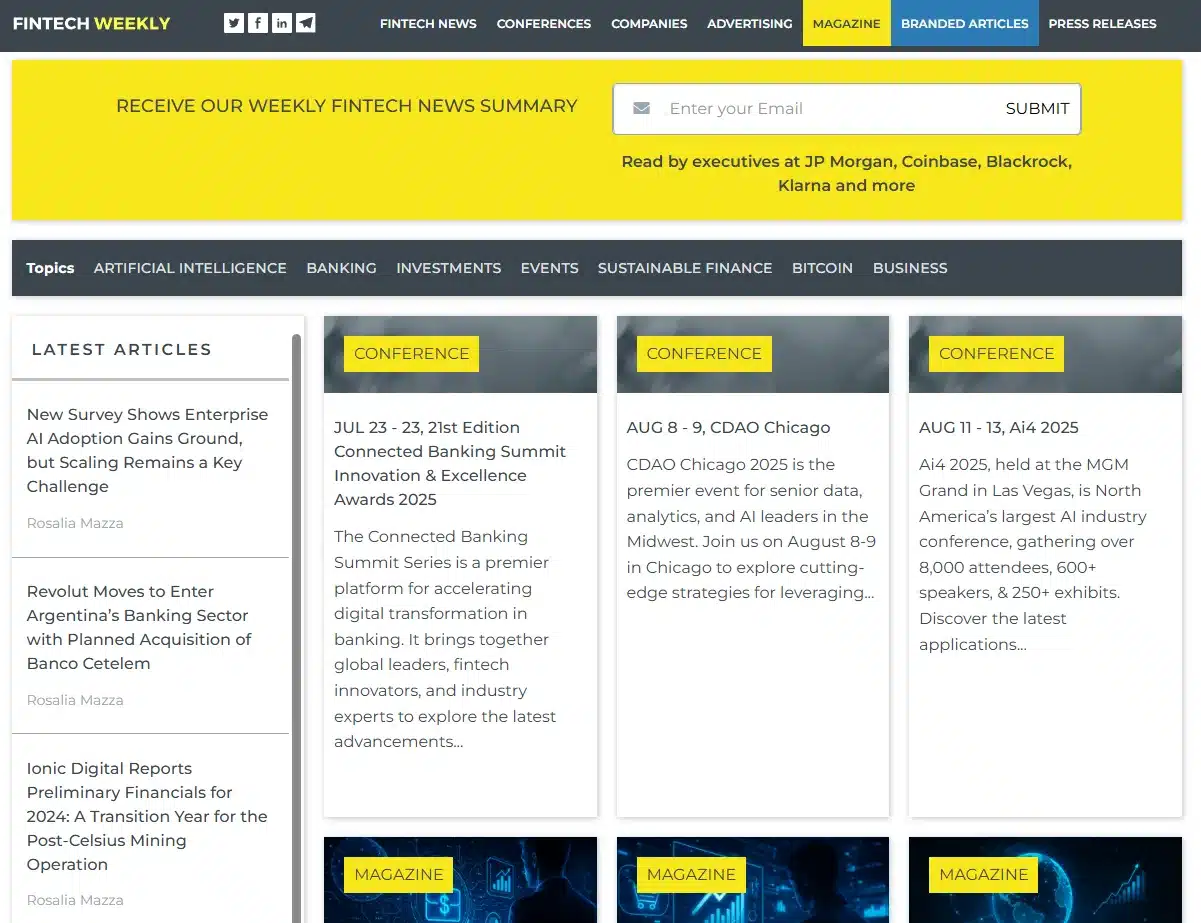1201x923 pixels.
Task: Click Rosalia Mazza under AI Adoption article
Action: (75, 523)
